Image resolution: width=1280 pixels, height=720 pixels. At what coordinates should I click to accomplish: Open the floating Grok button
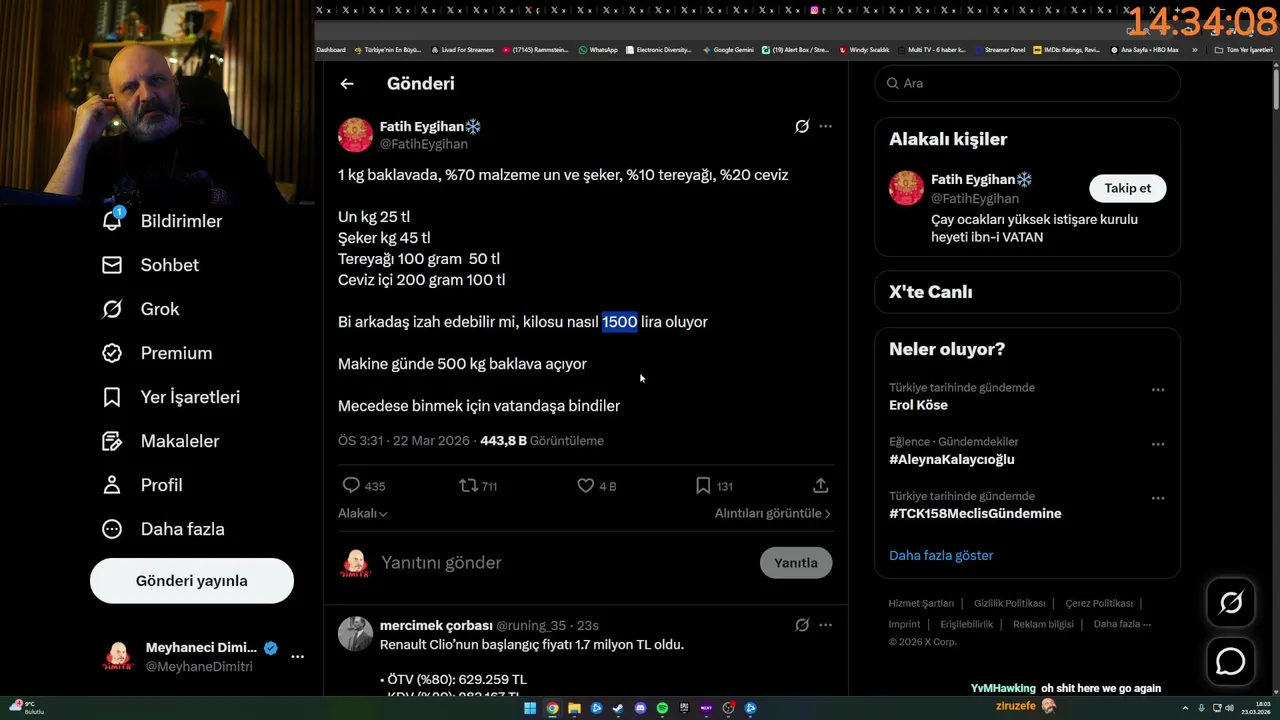1231,602
